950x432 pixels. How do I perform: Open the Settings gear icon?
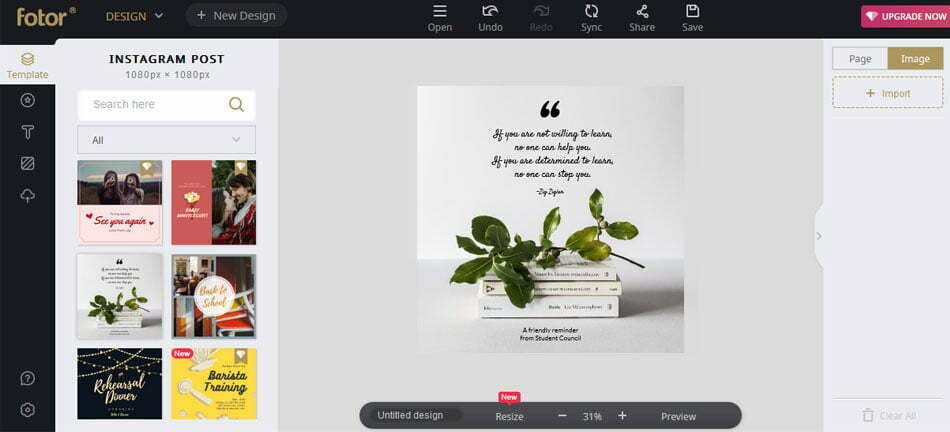27,410
